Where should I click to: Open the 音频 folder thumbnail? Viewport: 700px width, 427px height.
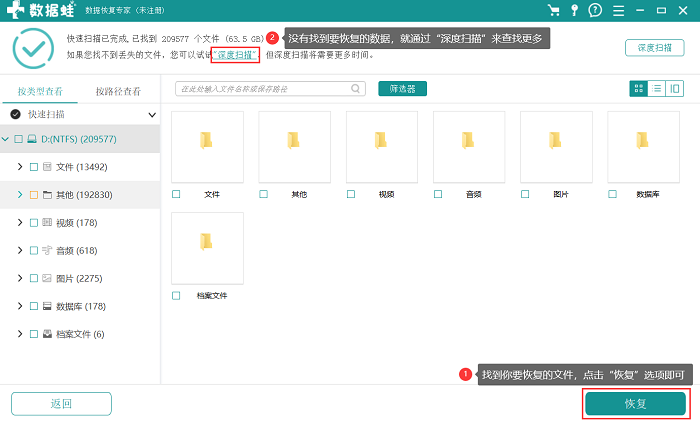(469, 147)
